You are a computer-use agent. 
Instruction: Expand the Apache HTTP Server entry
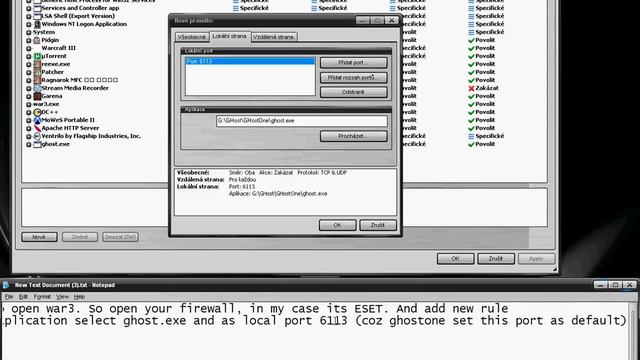[29, 128]
